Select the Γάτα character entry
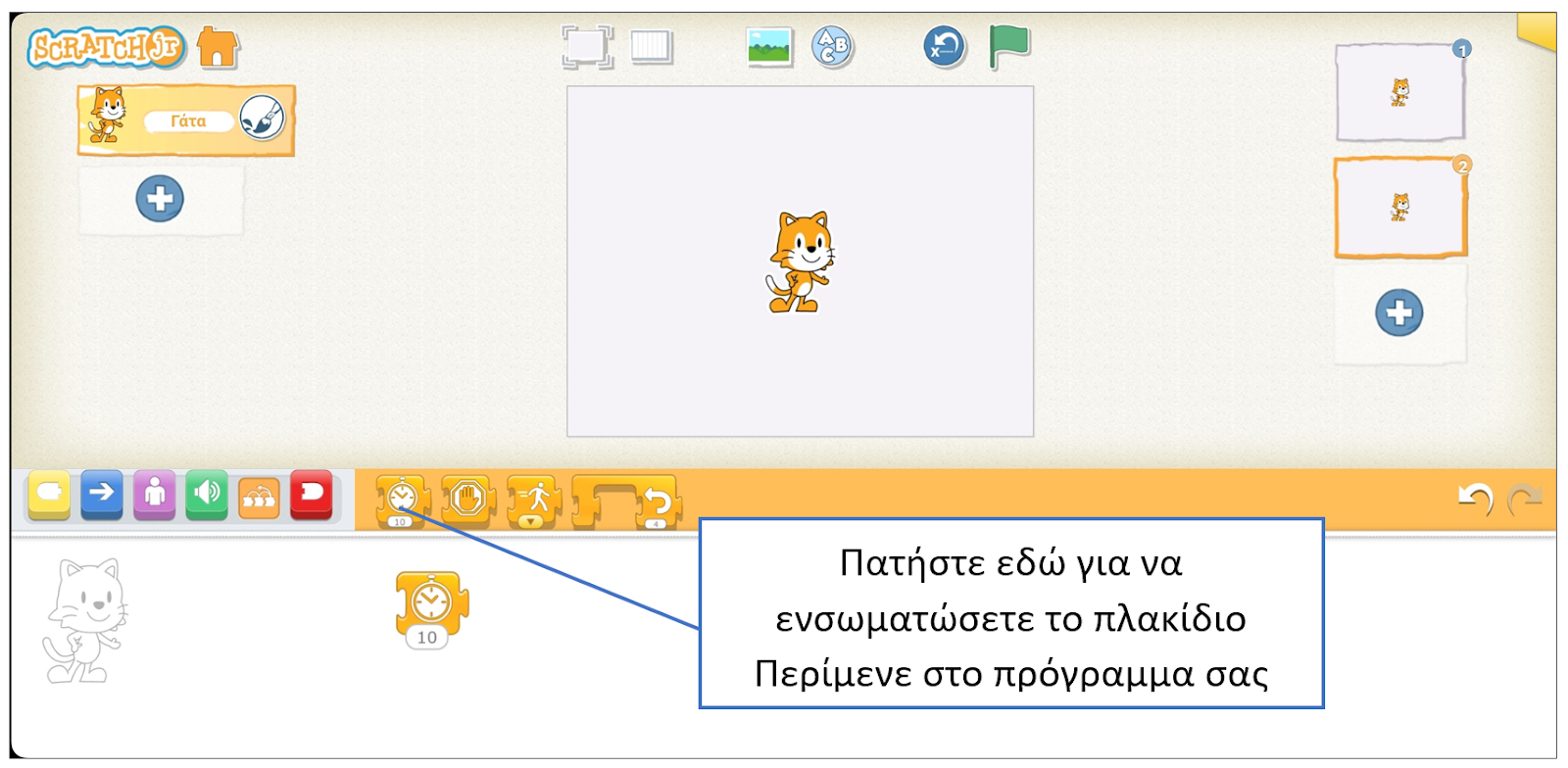This screenshot has width=1568, height=768. [186, 120]
